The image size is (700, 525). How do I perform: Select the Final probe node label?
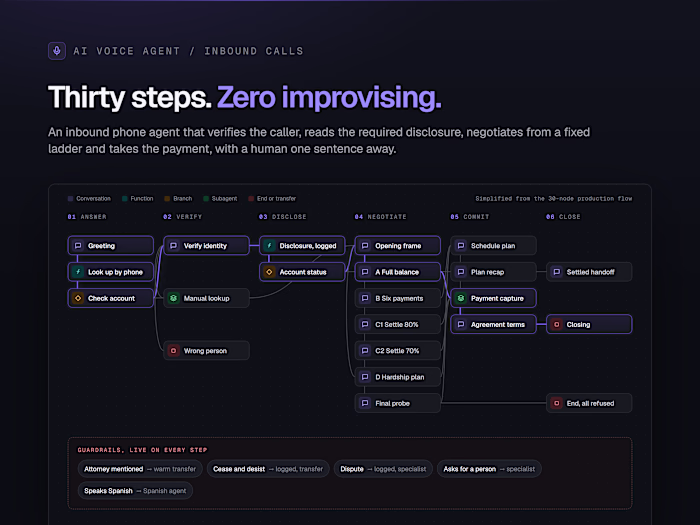coord(392,404)
